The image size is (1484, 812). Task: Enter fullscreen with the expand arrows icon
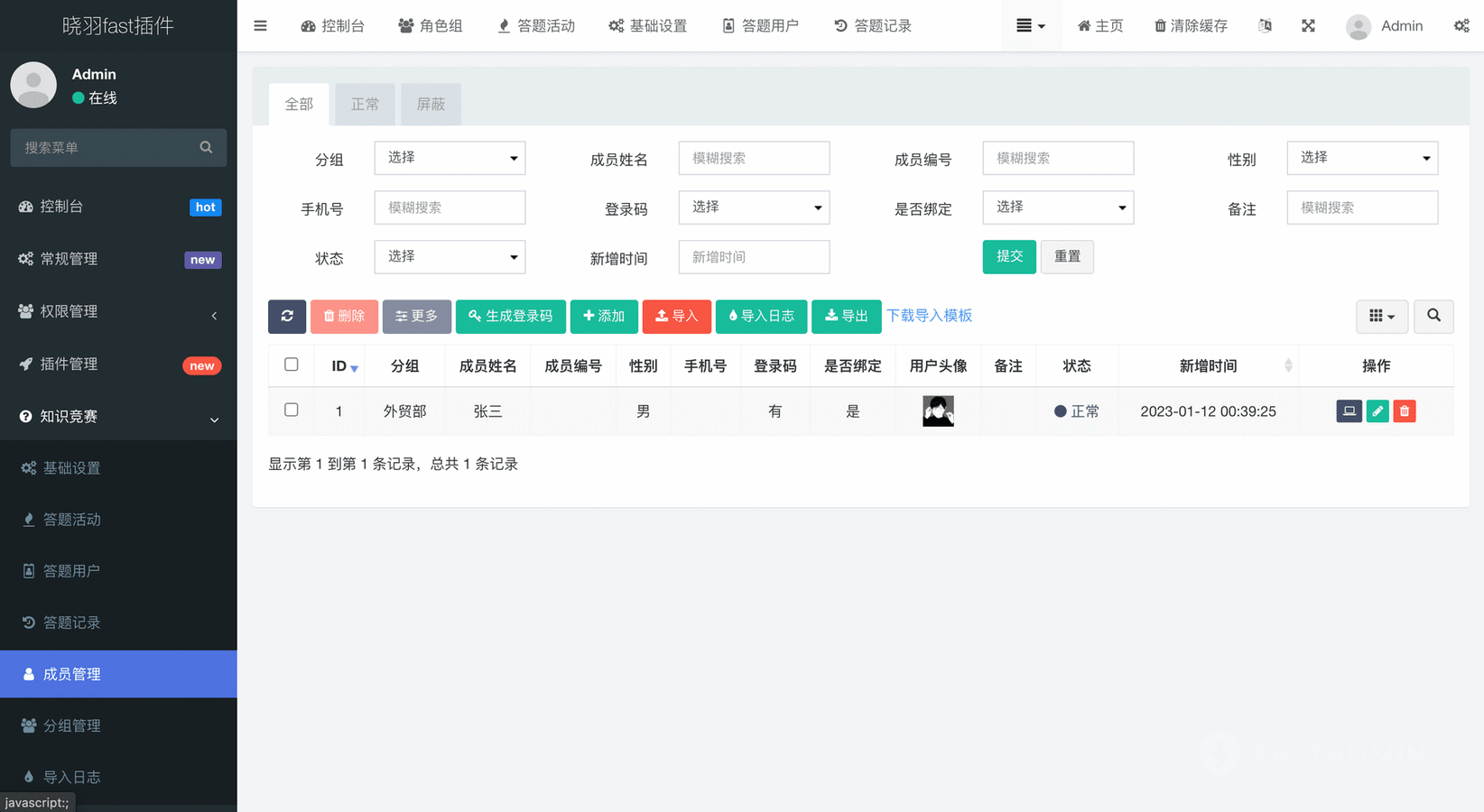[1308, 26]
